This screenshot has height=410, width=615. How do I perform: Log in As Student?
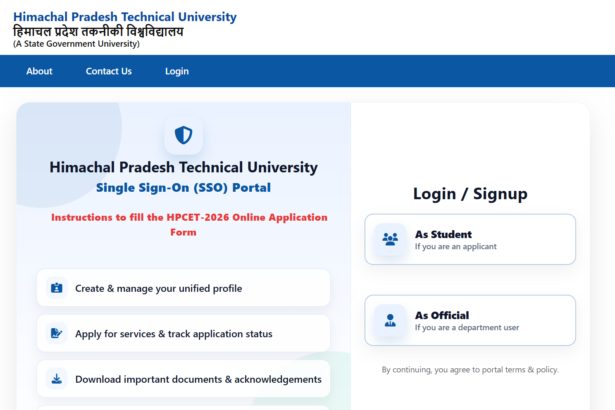click(470, 239)
